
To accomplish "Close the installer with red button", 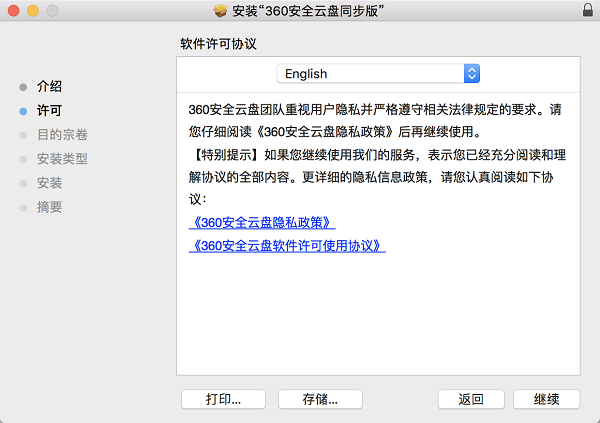I will coord(13,11).
